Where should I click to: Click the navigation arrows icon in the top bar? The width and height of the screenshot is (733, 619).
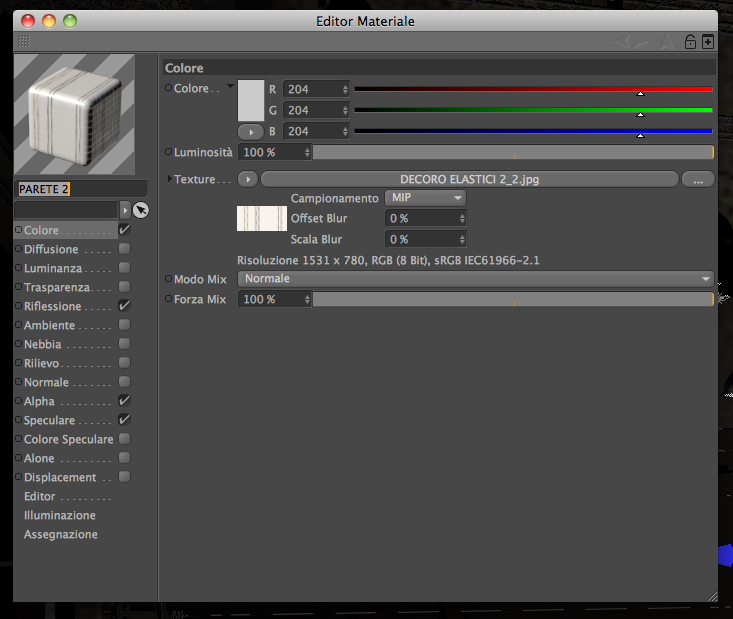631,42
